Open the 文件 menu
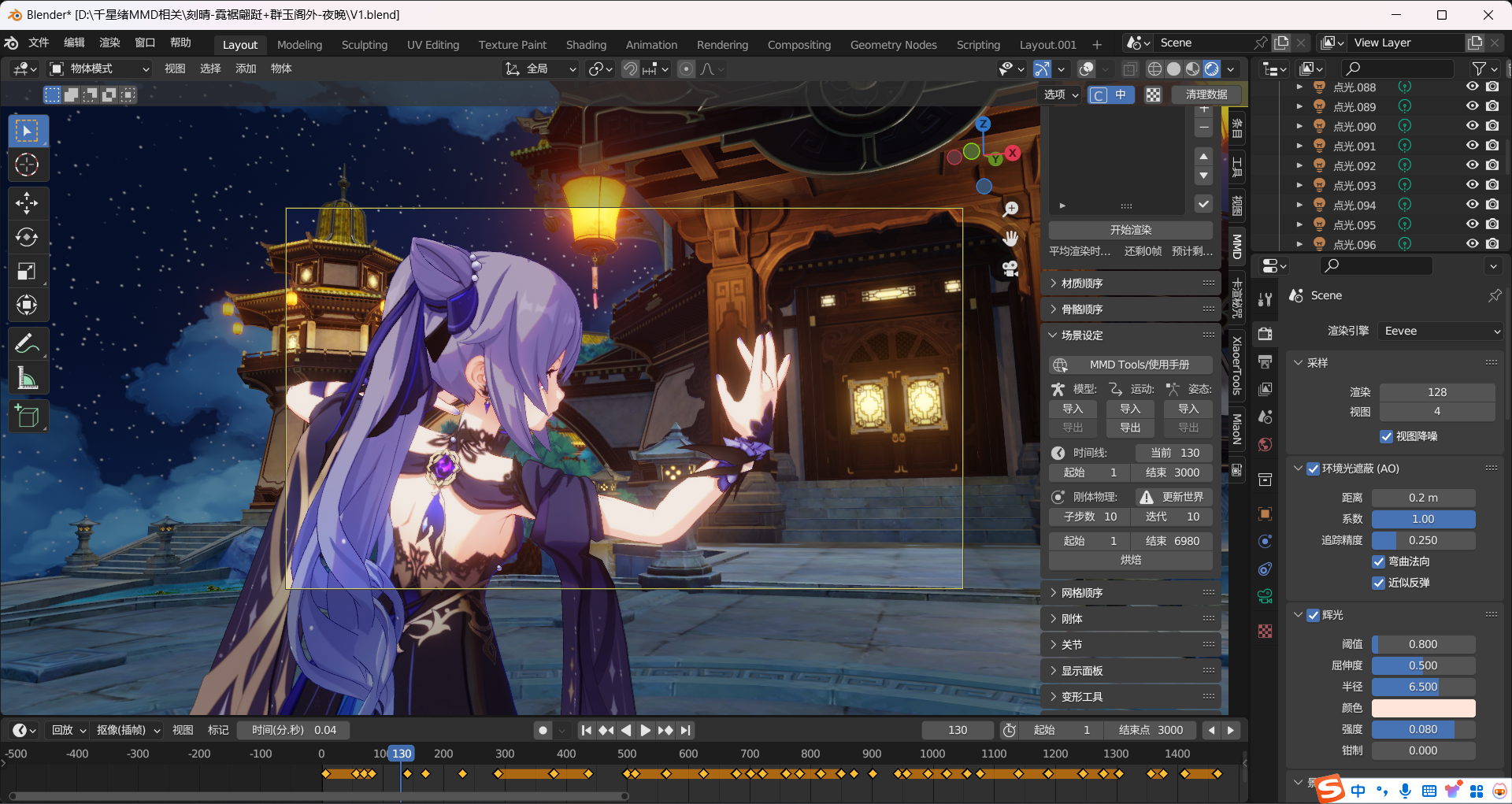The height and width of the screenshot is (804, 1512). 39,43
